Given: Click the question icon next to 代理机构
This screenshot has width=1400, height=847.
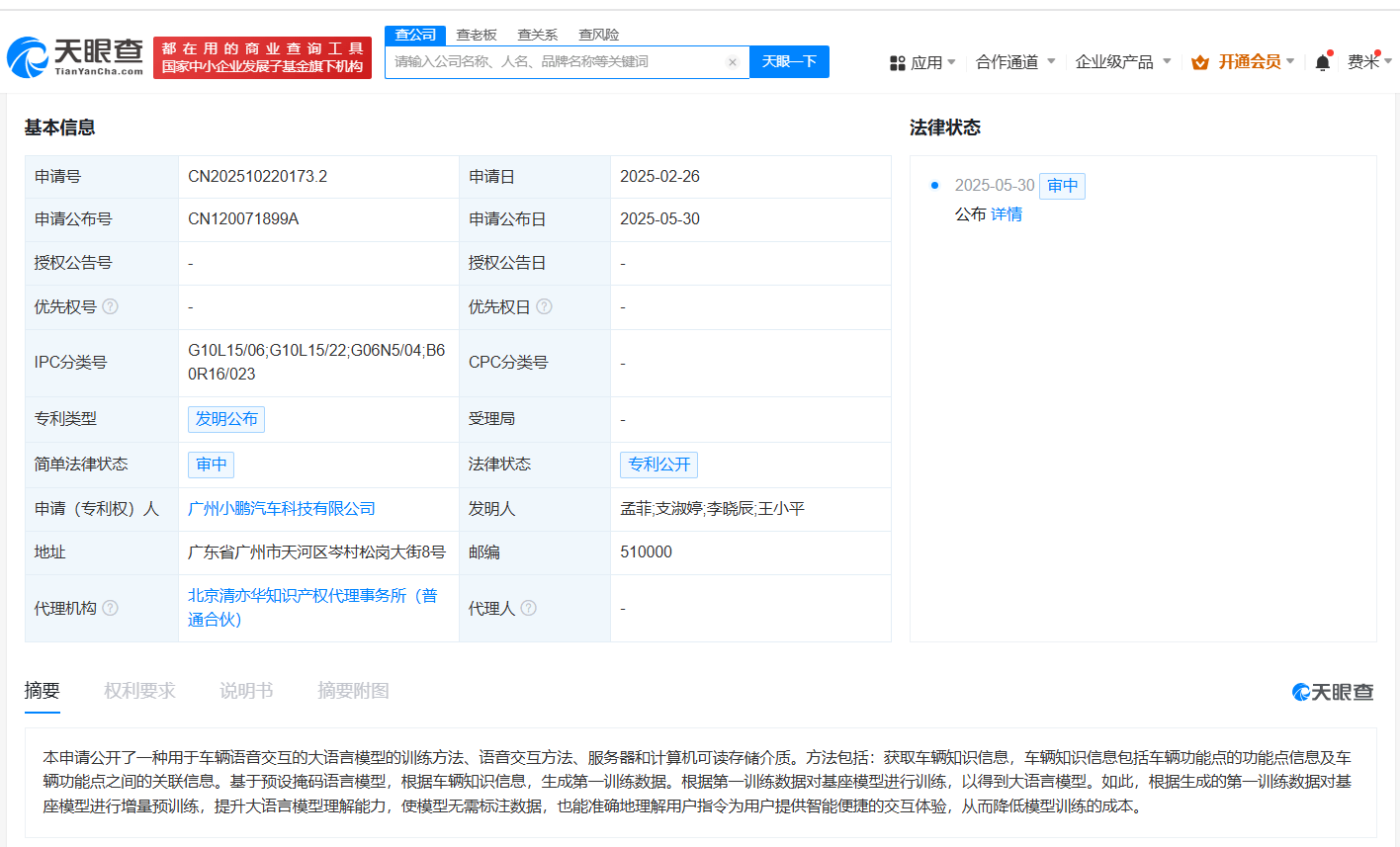Looking at the screenshot, I should [111, 608].
